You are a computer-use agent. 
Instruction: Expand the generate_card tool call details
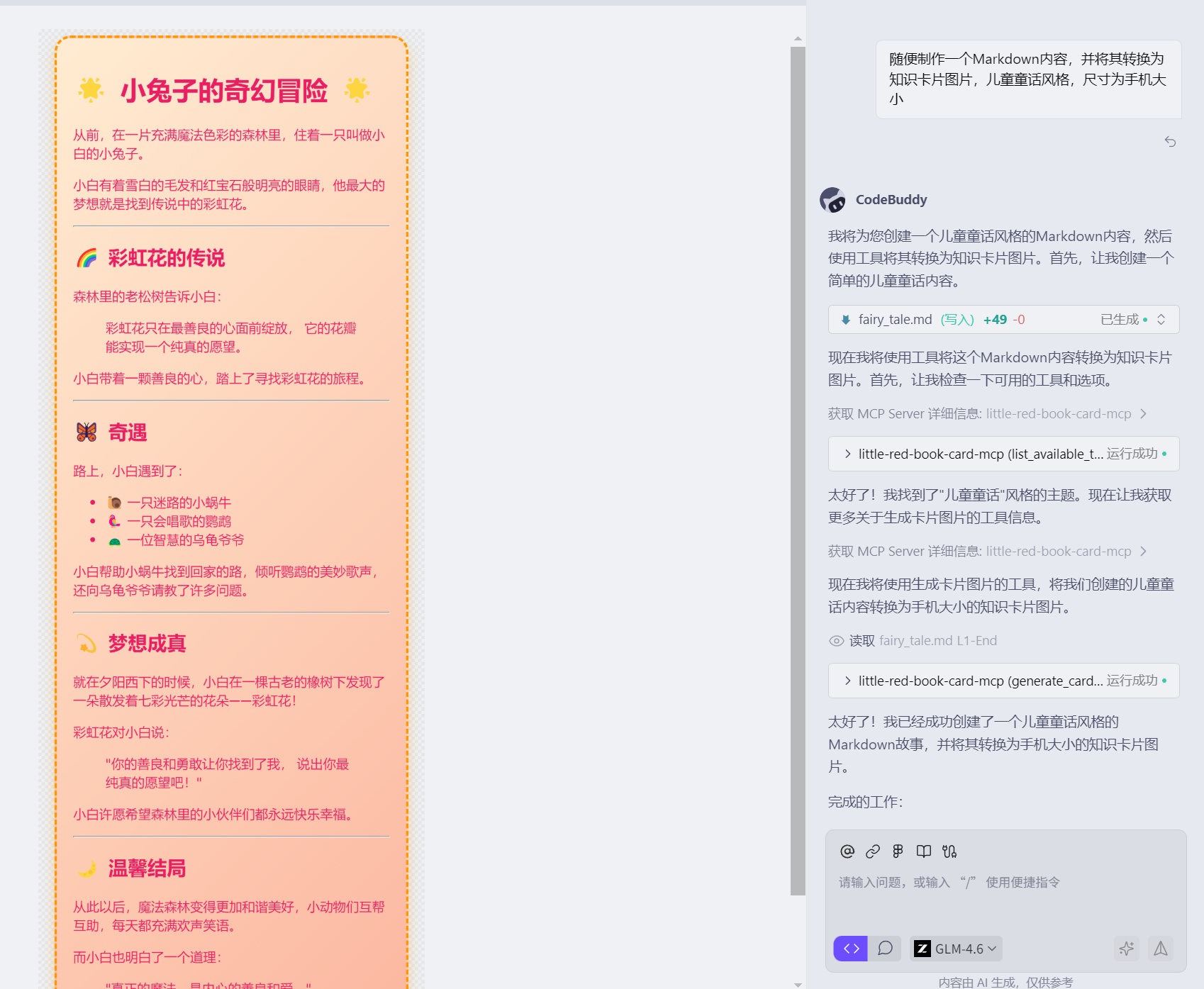tap(847, 681)
